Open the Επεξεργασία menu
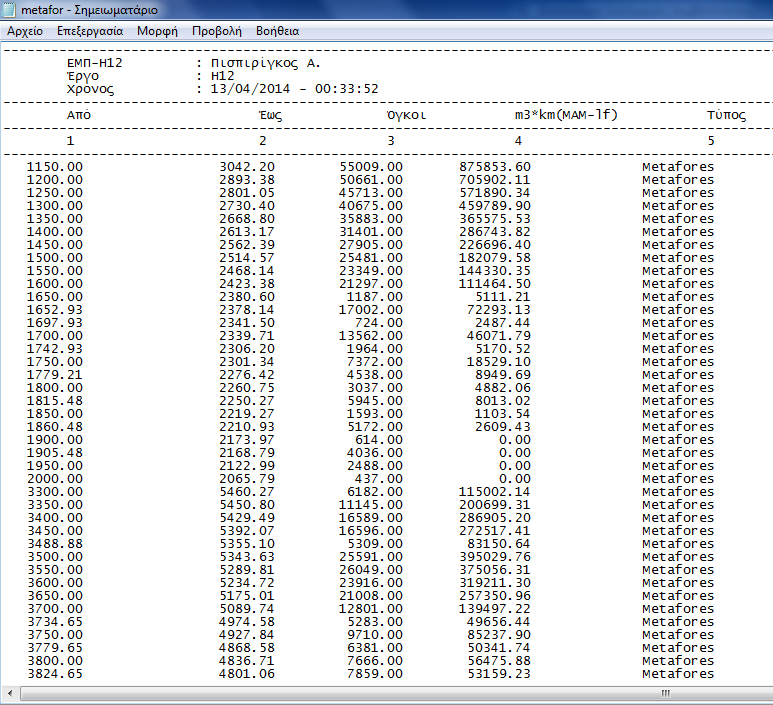The image size is (773, 705). [x=90, y=31]
